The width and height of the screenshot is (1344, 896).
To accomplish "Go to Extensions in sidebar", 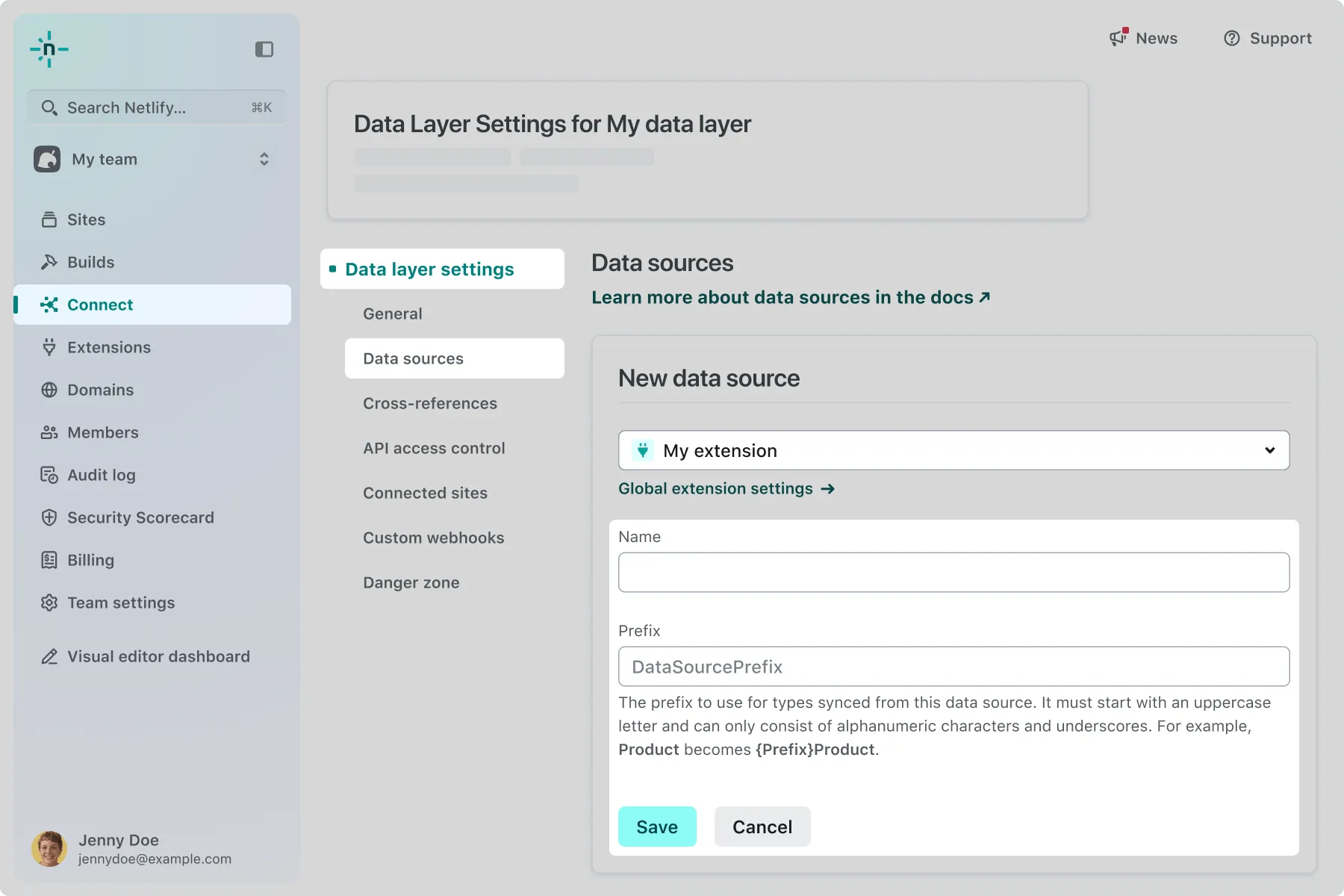I will (152, 347).
